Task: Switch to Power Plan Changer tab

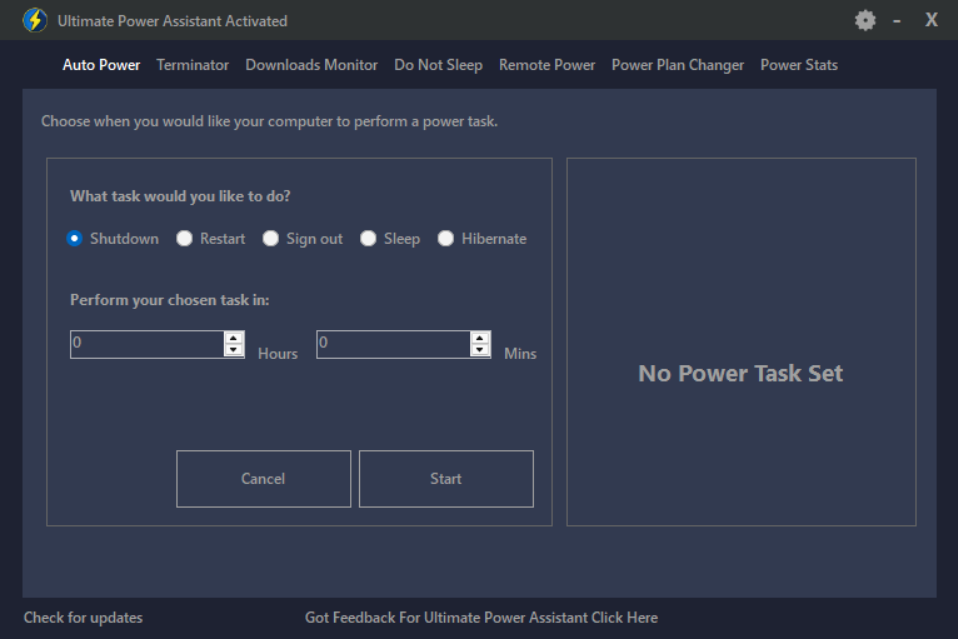Action: pos(678,65)
